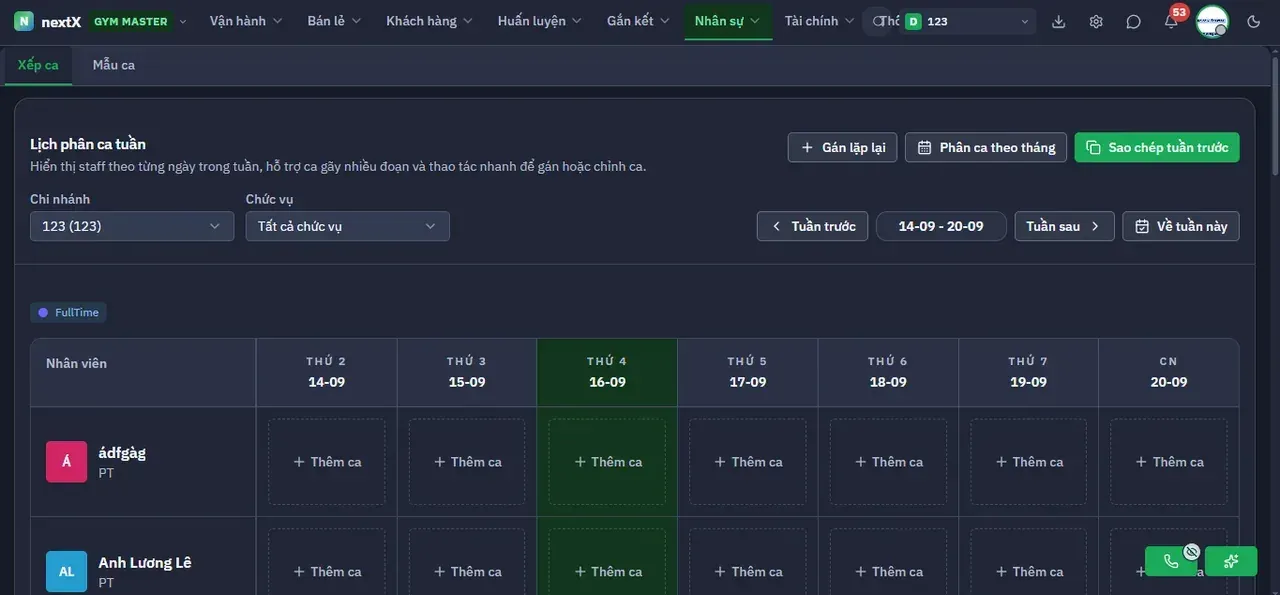1280x595 pixels.
Task: Click Sao chép tuần trước button
Action: [1157, 147]
